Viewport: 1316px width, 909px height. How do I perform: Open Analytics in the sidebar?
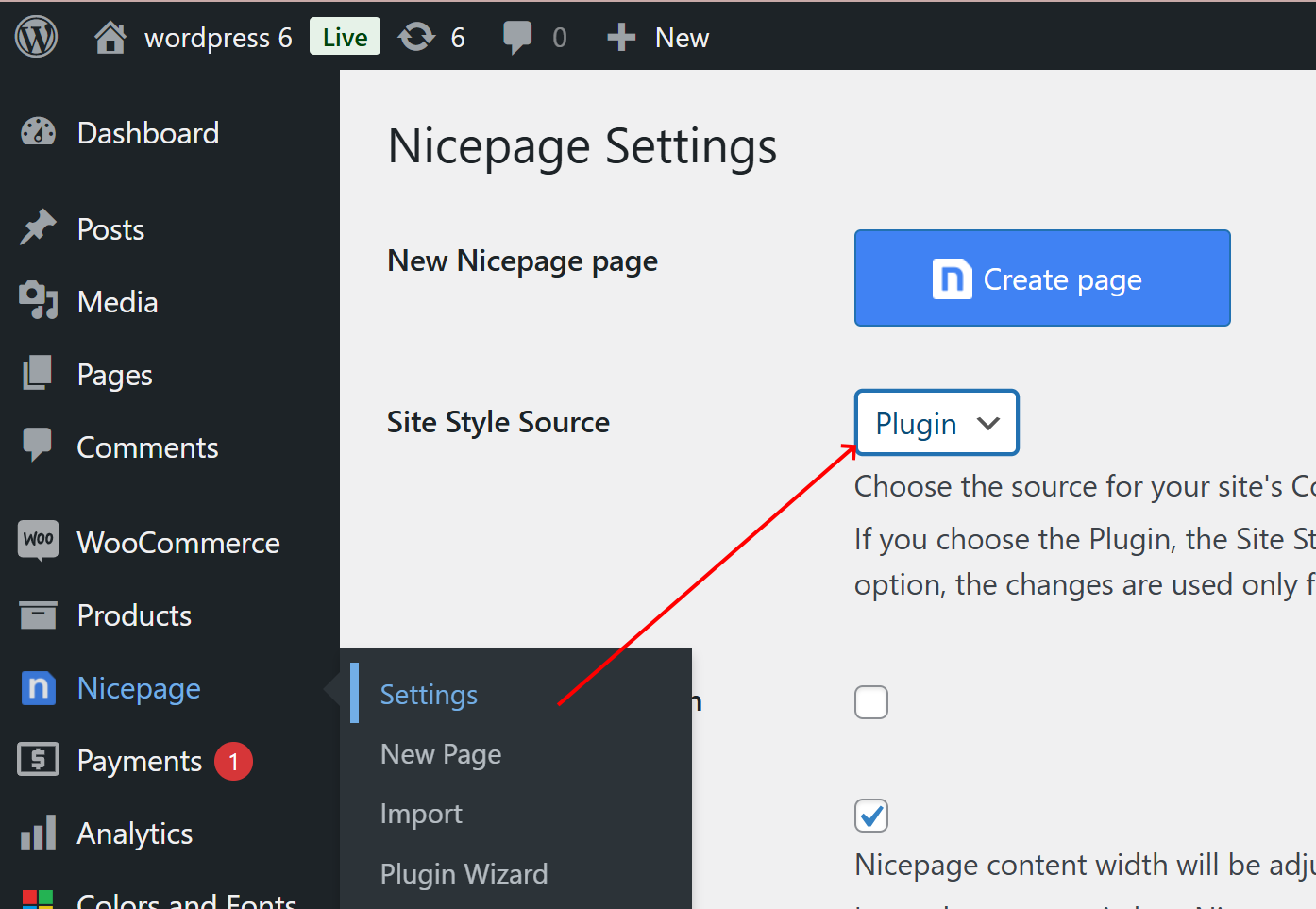135,833
